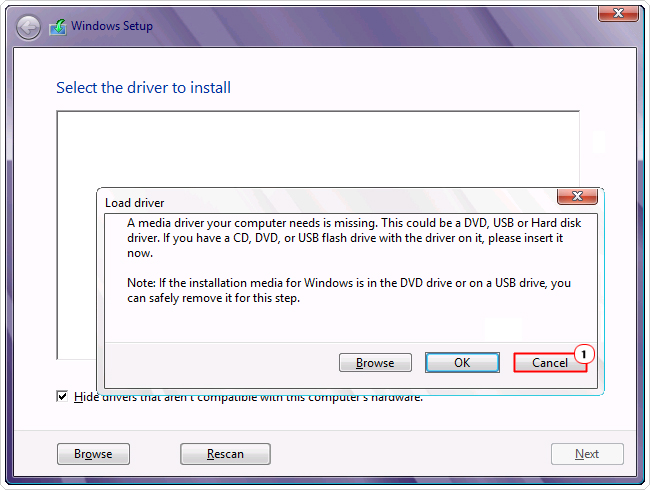
Task: Cancel the Load driver dialog
Action: [x=550, y=363]
